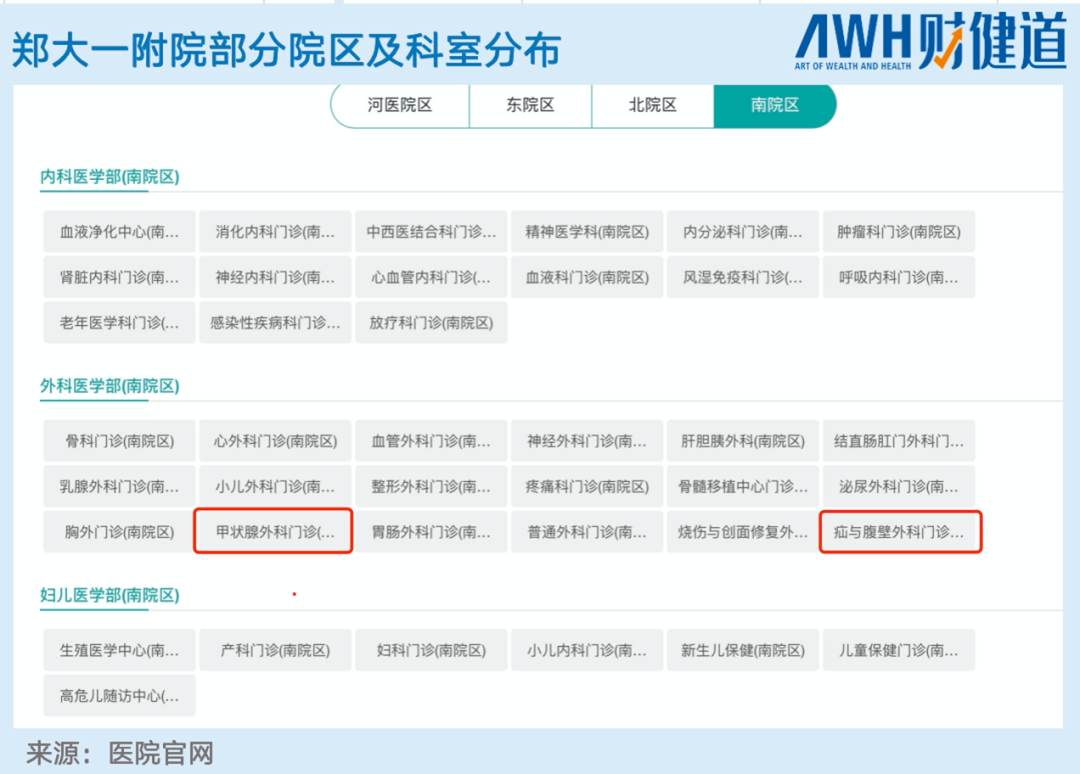Open 妇科门诊(南院区) department
The height and width of the screenshot is (774, 1080).
431,651
